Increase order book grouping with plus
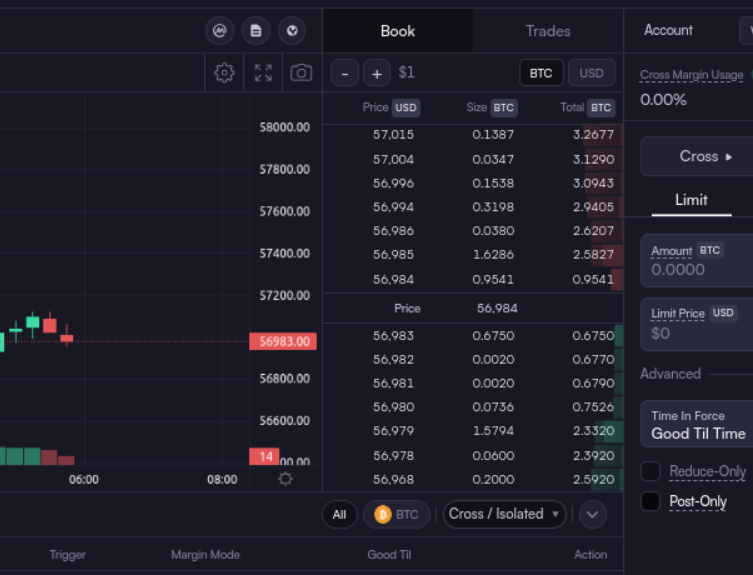 376,73
